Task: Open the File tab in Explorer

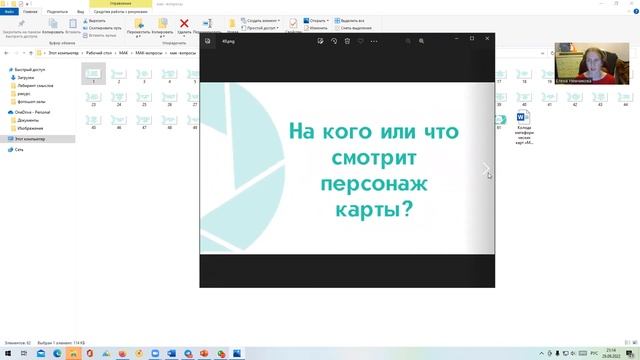Action: point(9,12)
